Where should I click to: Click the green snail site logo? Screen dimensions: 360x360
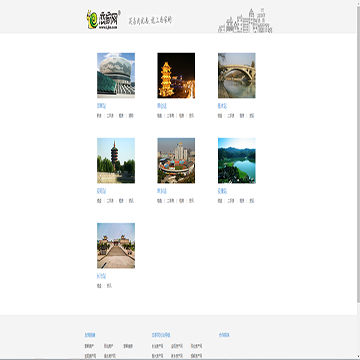click(x=103, y=20)
